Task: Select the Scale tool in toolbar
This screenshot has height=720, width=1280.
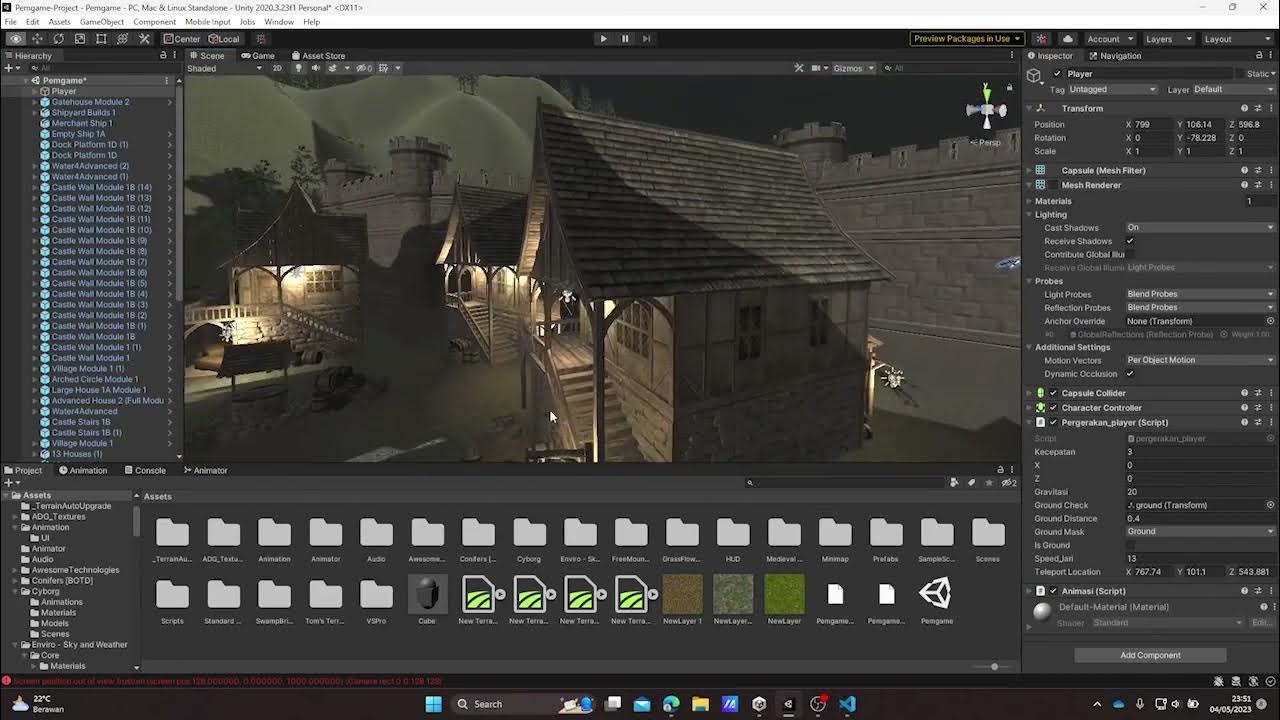Action: 80,39
